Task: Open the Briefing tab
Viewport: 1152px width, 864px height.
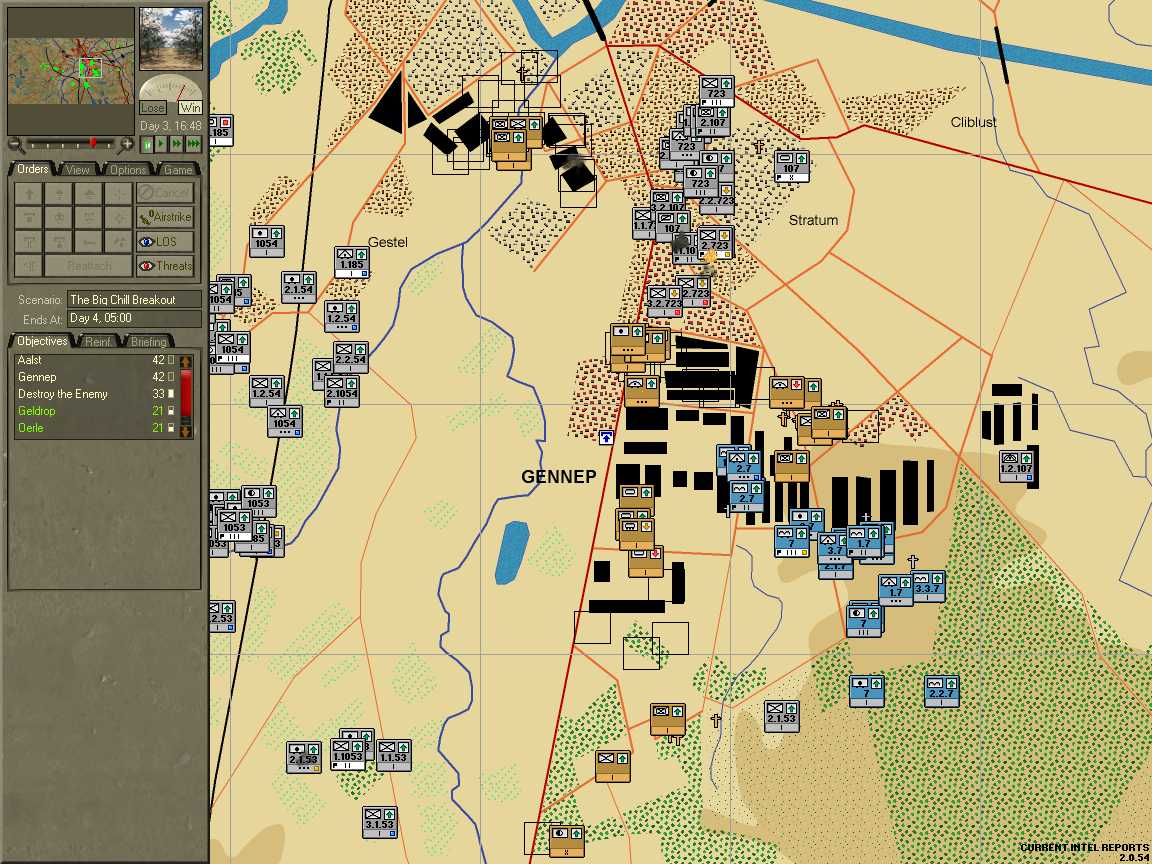Action: (x=148, y=342)
